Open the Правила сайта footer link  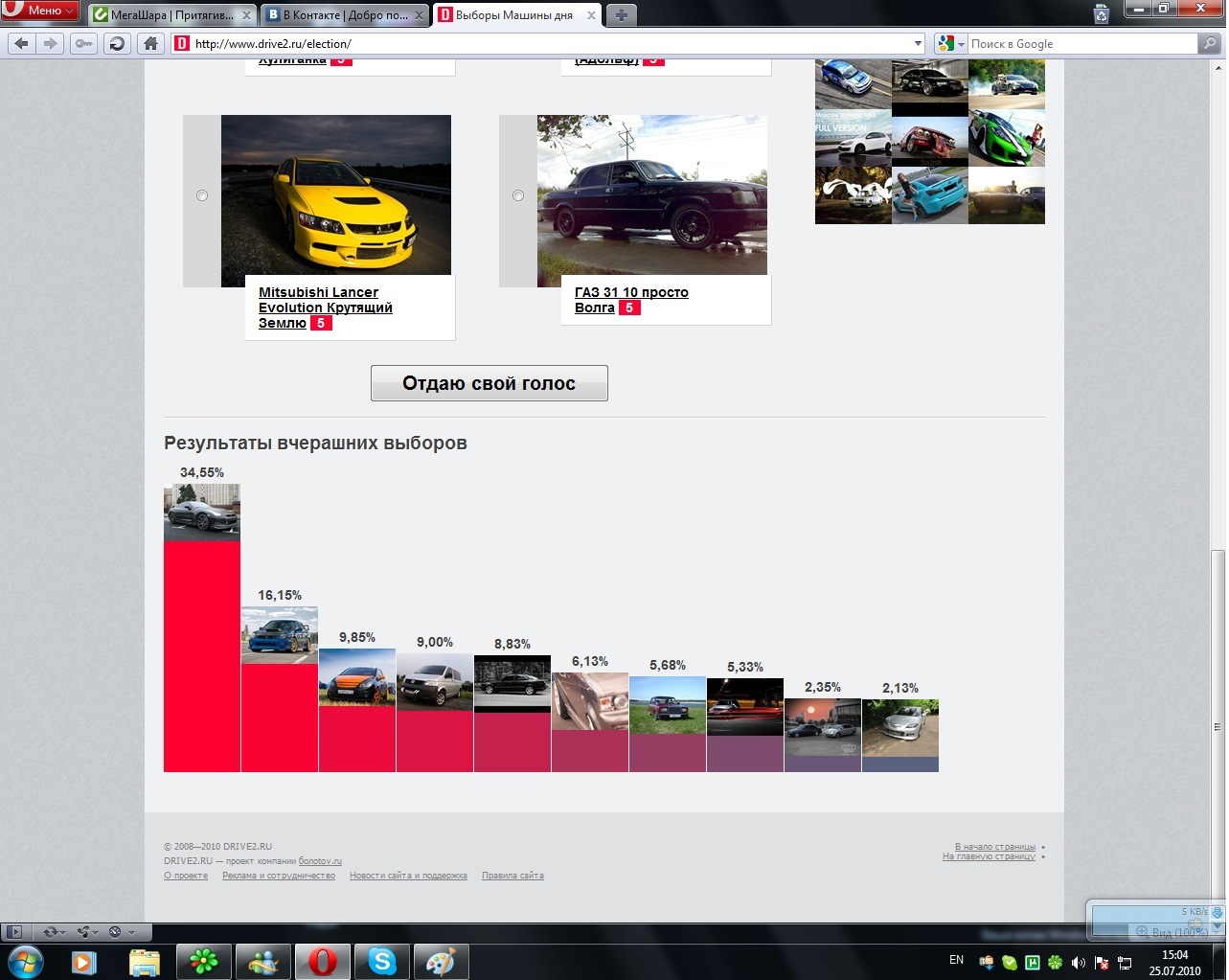pyautogui.click(x=512, y=876)
